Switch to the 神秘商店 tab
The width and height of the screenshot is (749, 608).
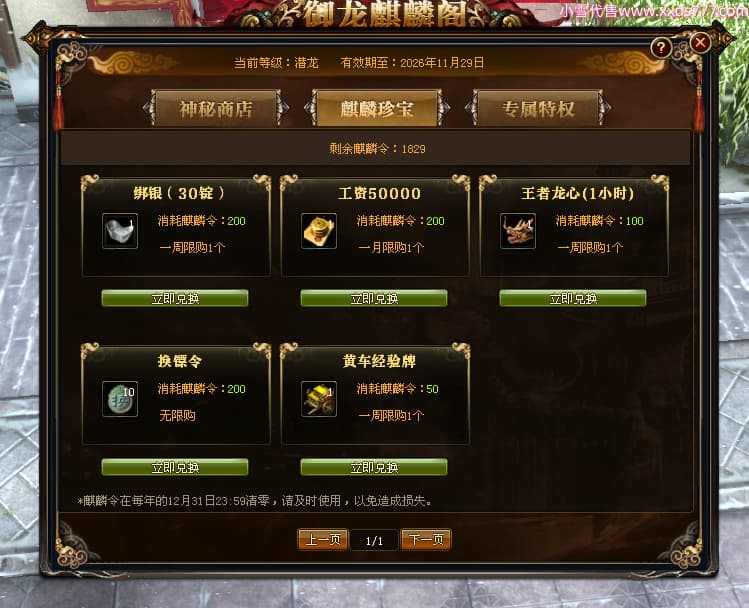(216, 108)
